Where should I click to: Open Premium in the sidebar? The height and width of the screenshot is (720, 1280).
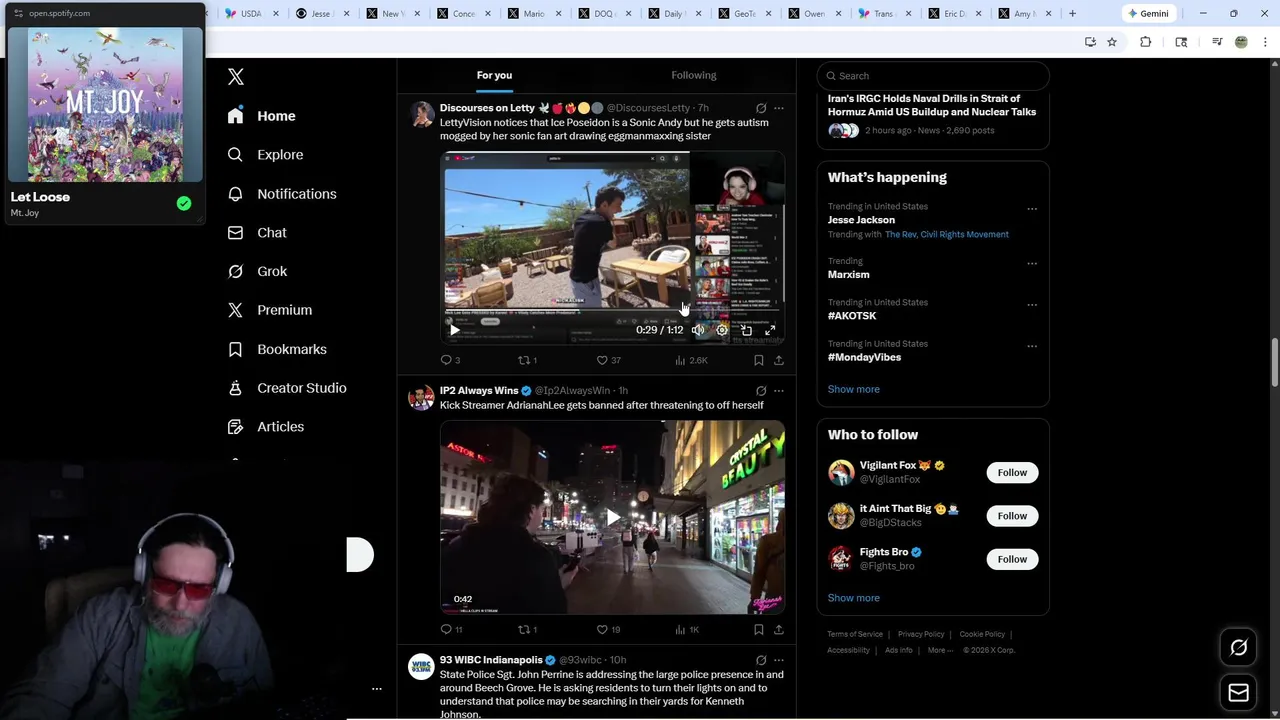[x=270, y=310]
